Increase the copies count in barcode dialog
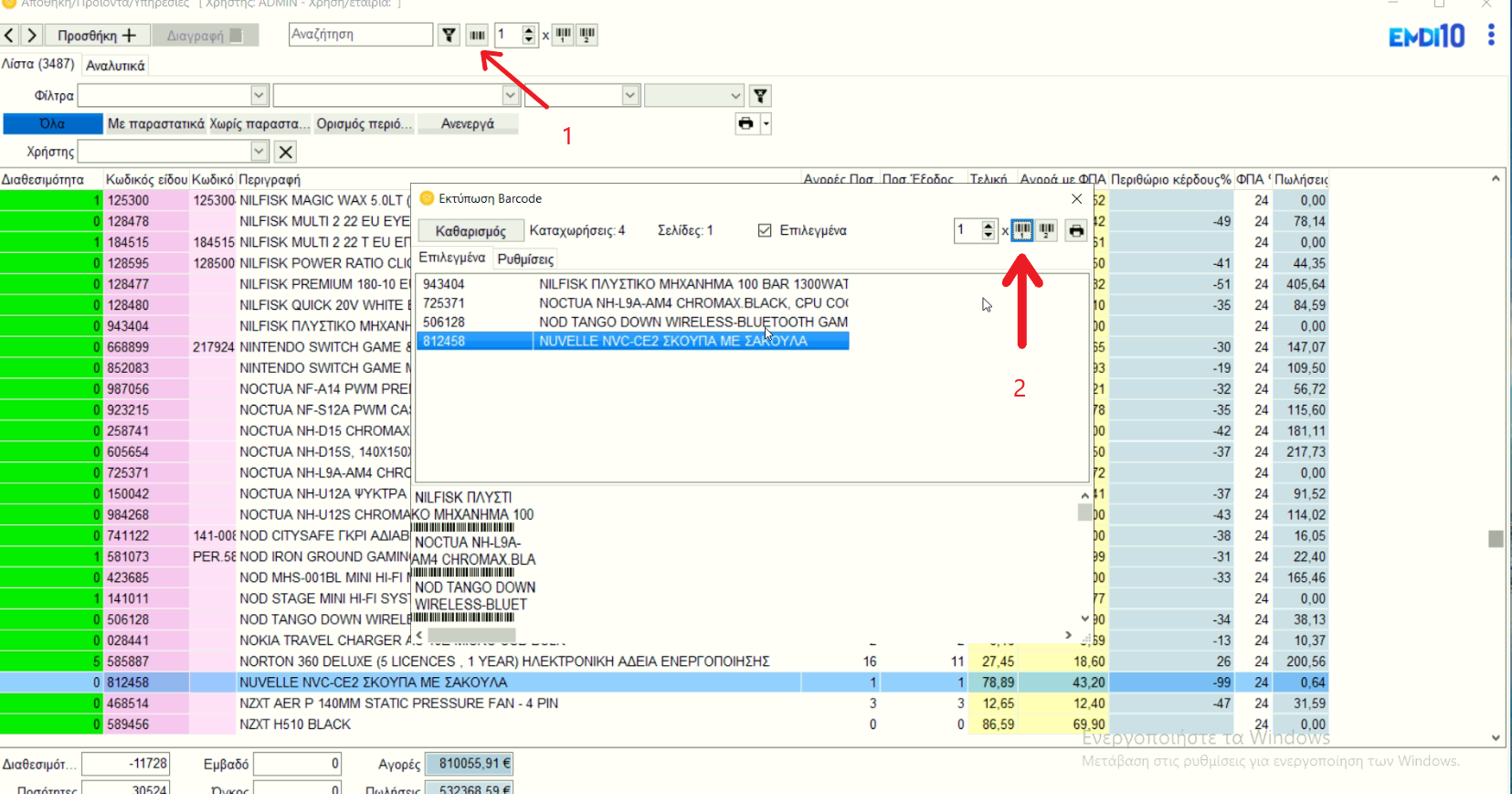 click(988, 225)
